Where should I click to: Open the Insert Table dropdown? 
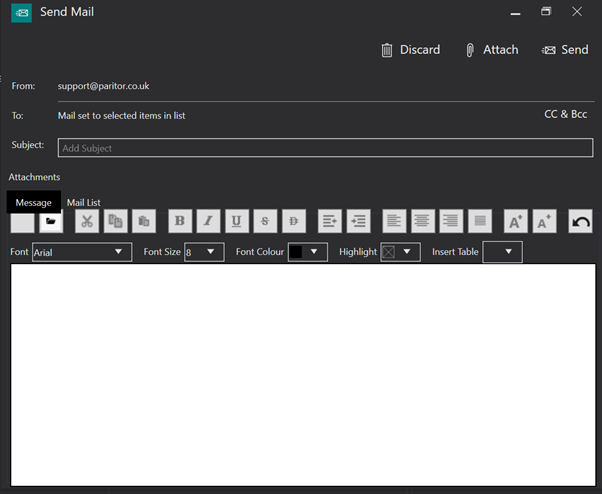502,252
